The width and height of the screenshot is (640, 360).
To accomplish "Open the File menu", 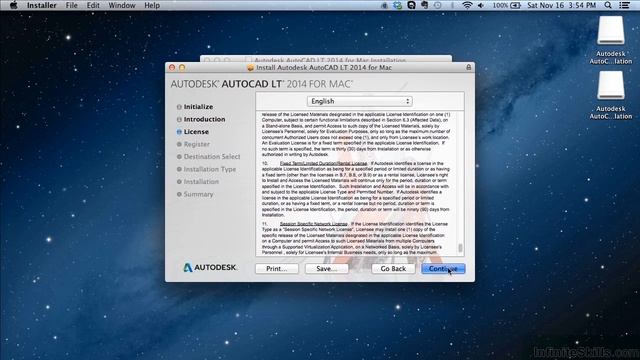I will pyautogui.click(x=71, y=5).
